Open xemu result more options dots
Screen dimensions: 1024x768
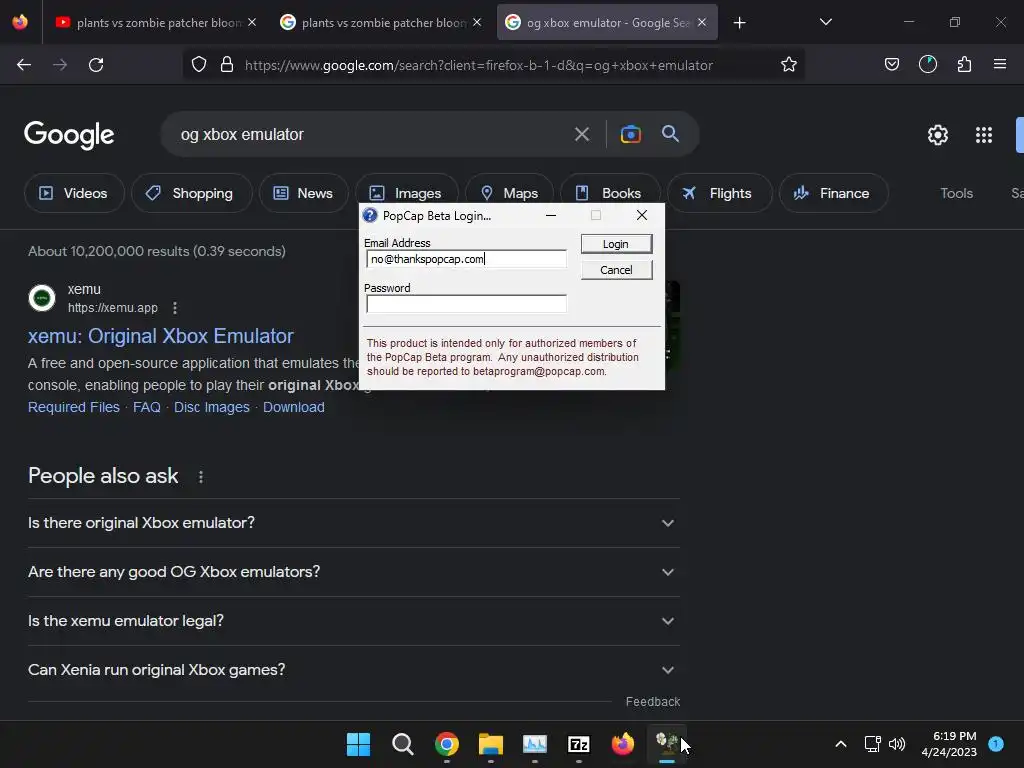click(174, 308)
